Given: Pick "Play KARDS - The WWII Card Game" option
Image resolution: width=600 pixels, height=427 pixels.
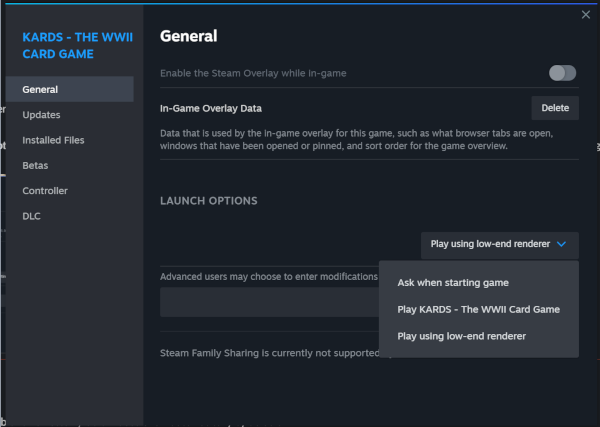Looking at the screenshot, I should coord(478,309).
